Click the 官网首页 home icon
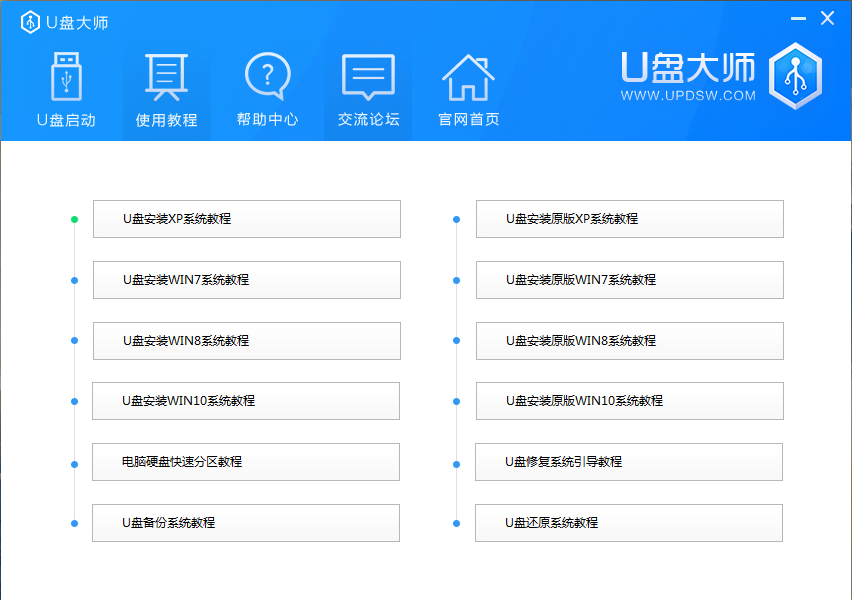Viewport: 852px width, 600px height. 466,75
